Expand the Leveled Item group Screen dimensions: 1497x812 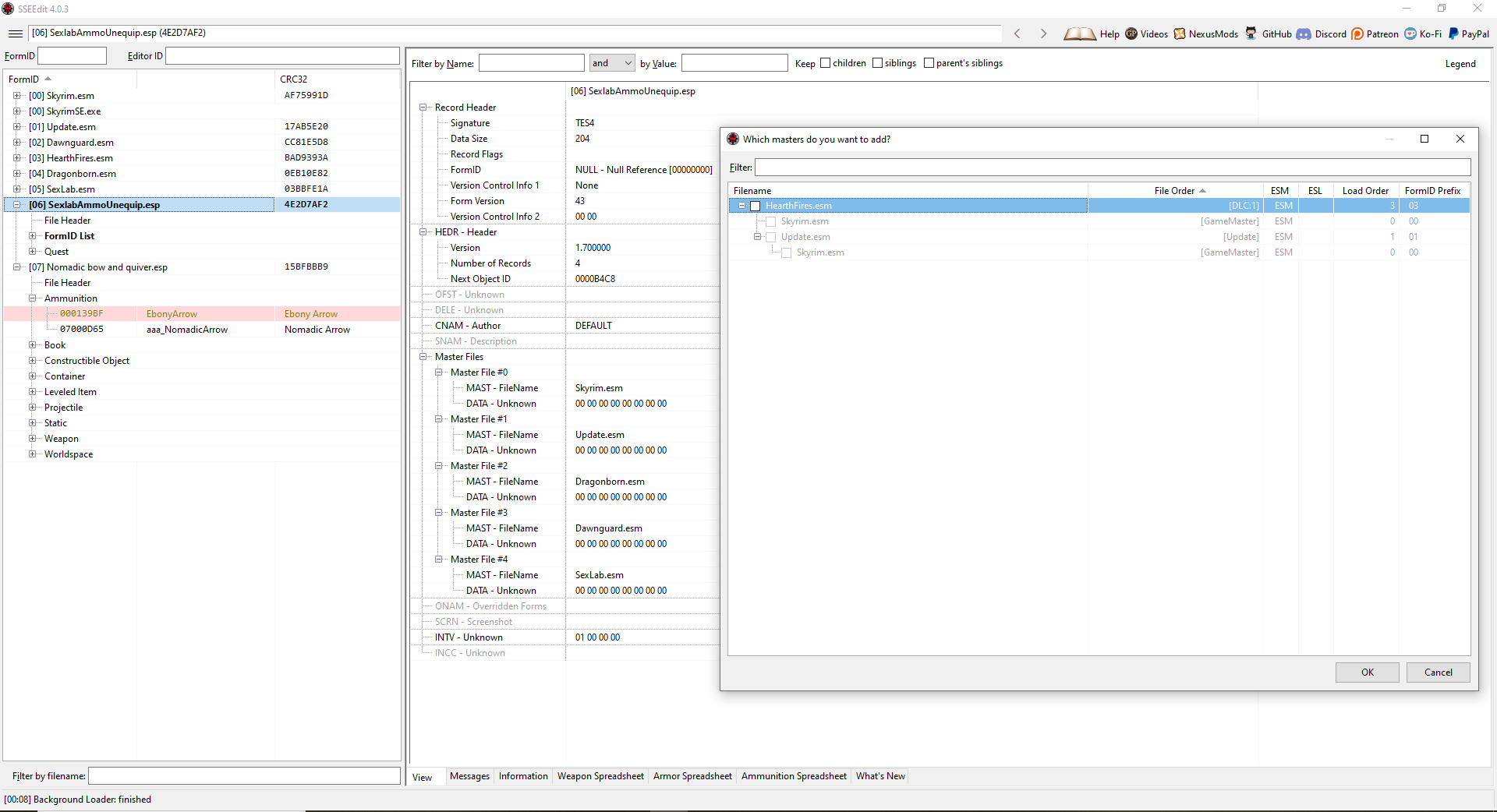[32, 392]
